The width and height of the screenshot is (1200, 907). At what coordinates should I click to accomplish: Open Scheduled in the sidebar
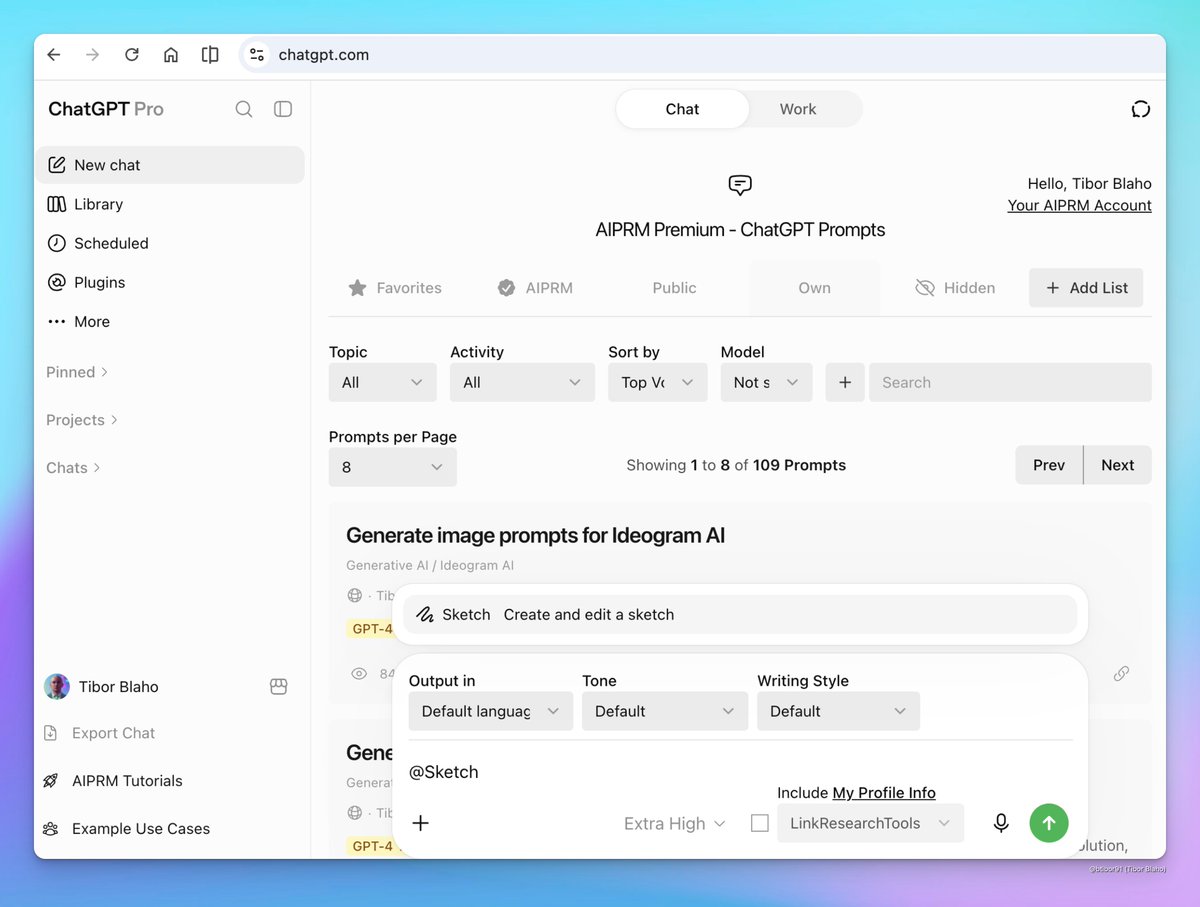[x=170, y=243]
